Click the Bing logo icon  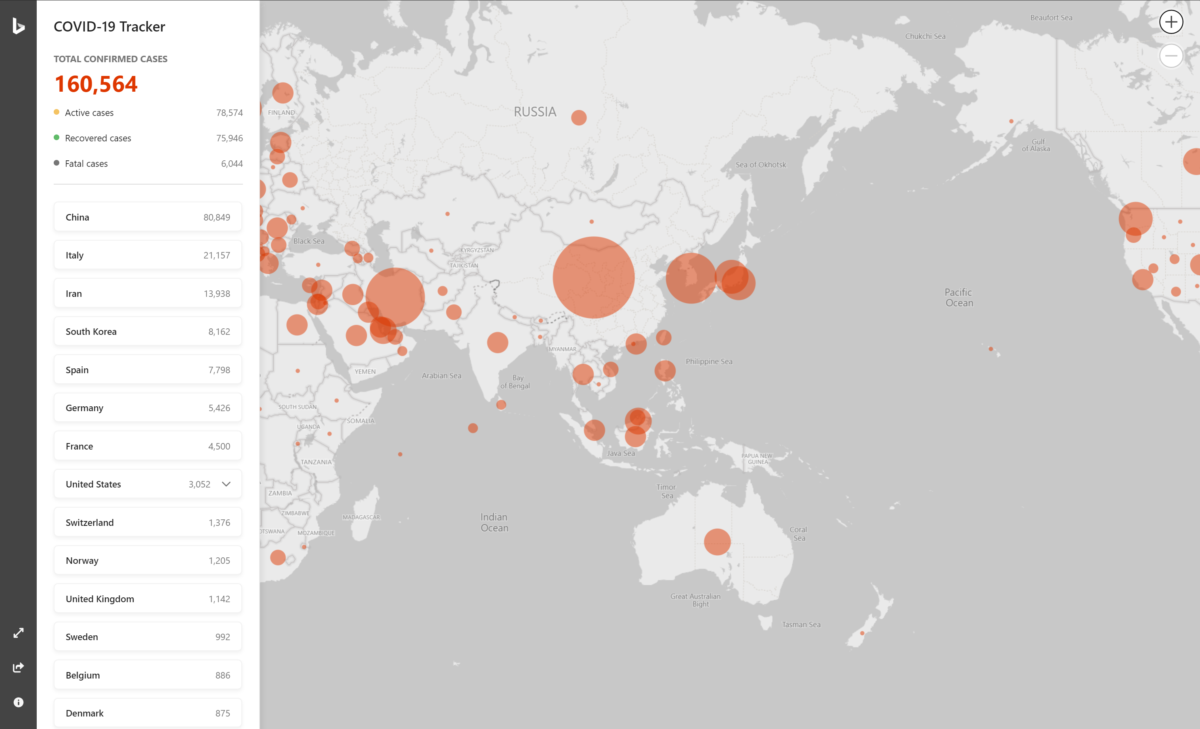(x=18, y=27)
